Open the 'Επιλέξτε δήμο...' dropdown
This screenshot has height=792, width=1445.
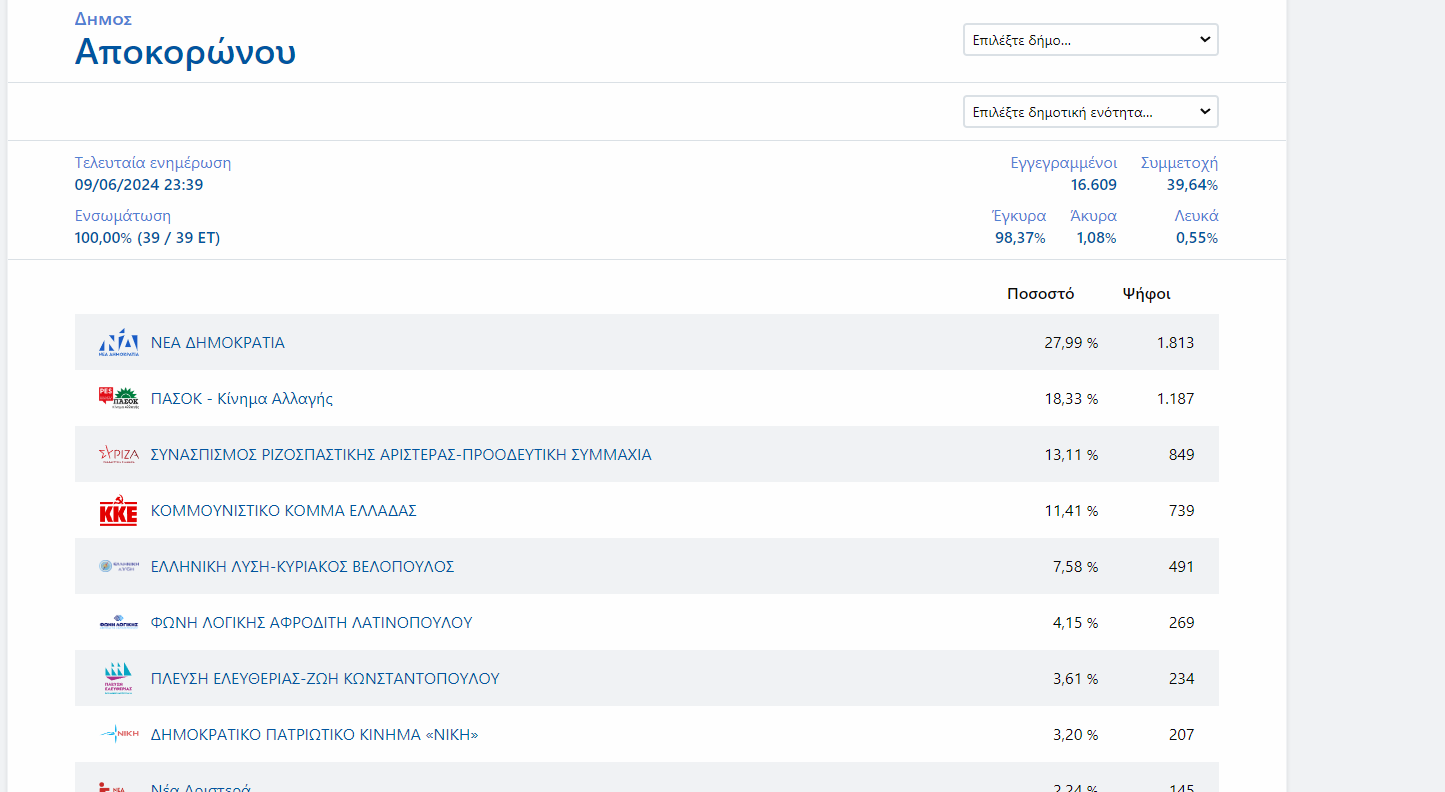pos(1090,40)
